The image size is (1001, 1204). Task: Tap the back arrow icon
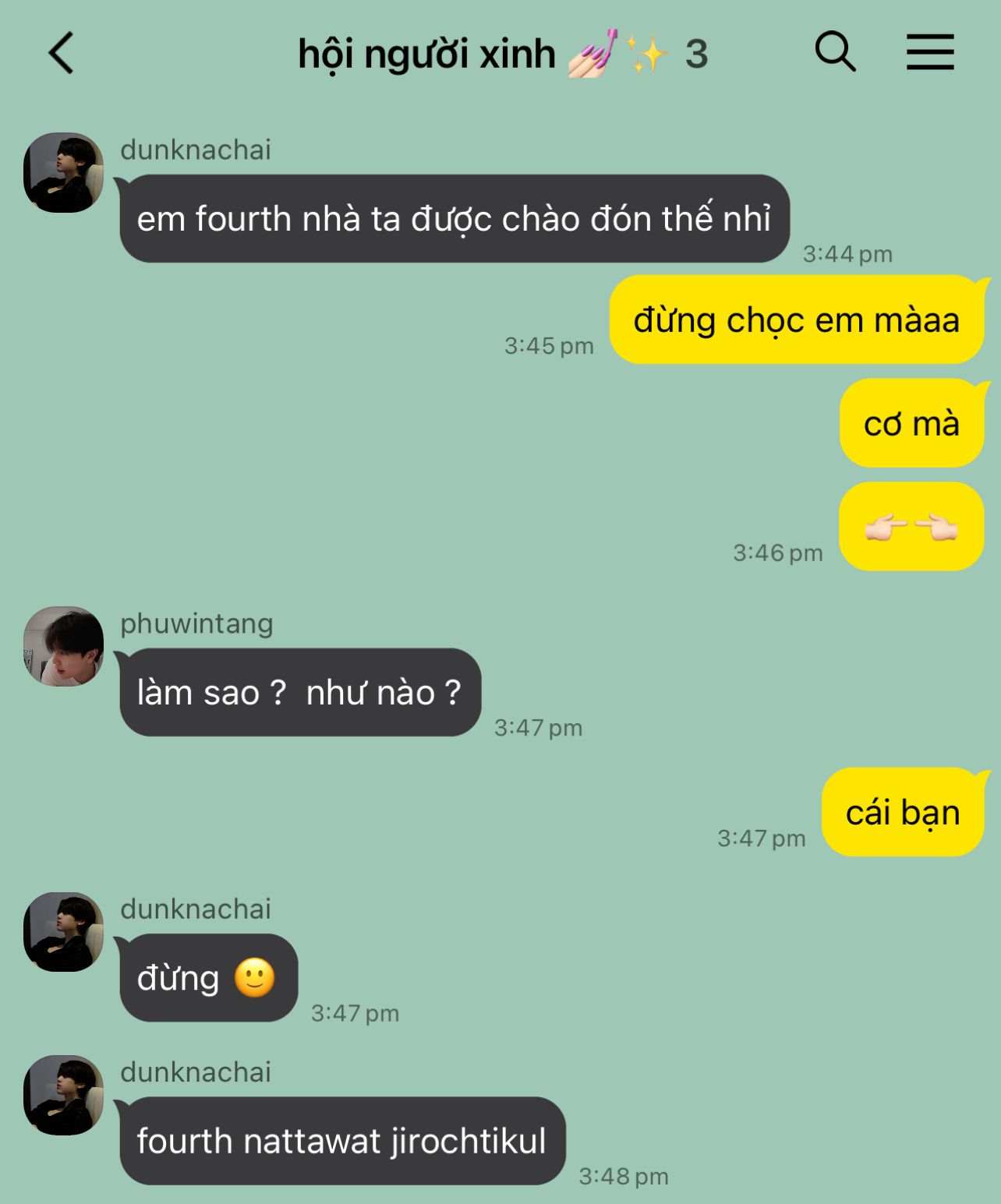(61, 53)
